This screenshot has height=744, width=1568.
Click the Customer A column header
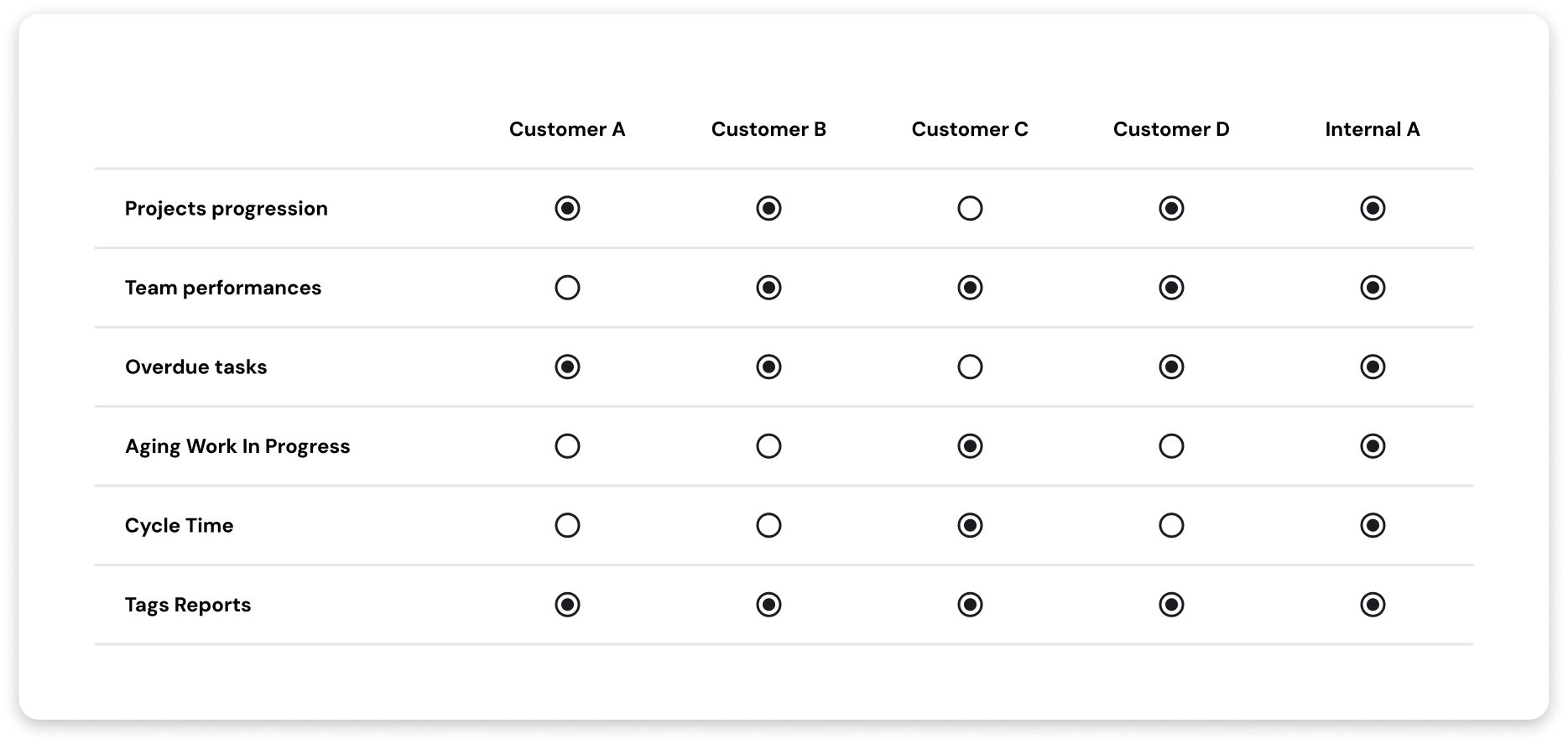tap(567, 129)
